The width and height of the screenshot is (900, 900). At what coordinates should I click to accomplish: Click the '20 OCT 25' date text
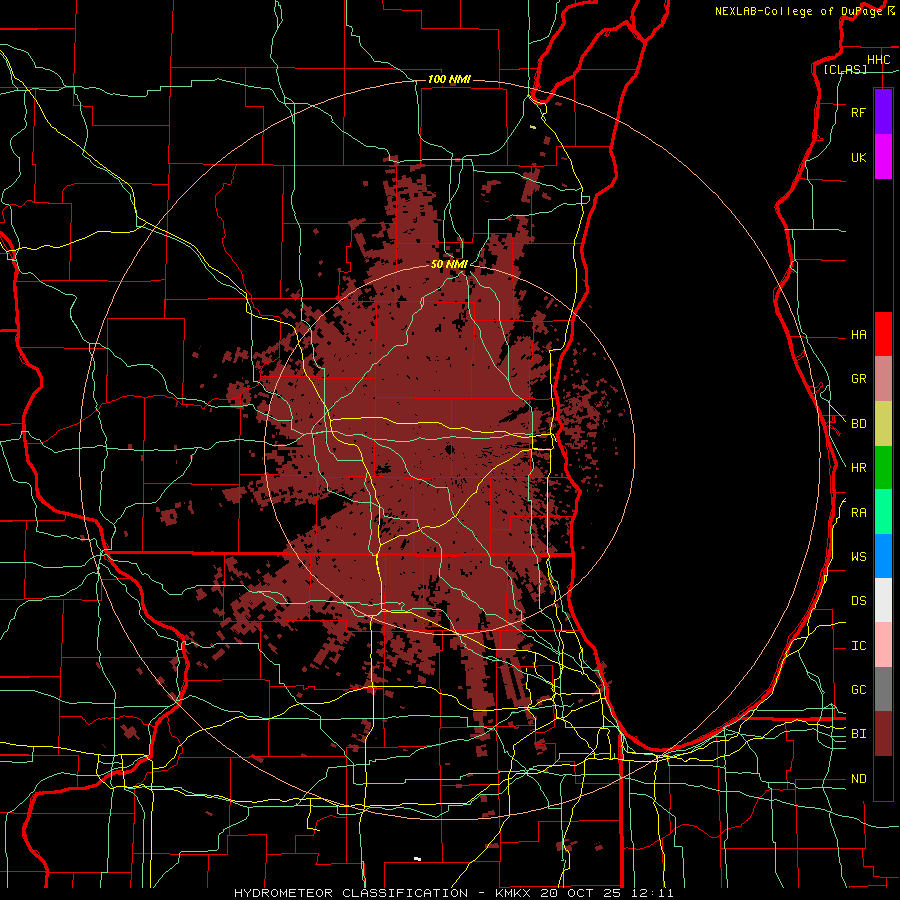581,893
